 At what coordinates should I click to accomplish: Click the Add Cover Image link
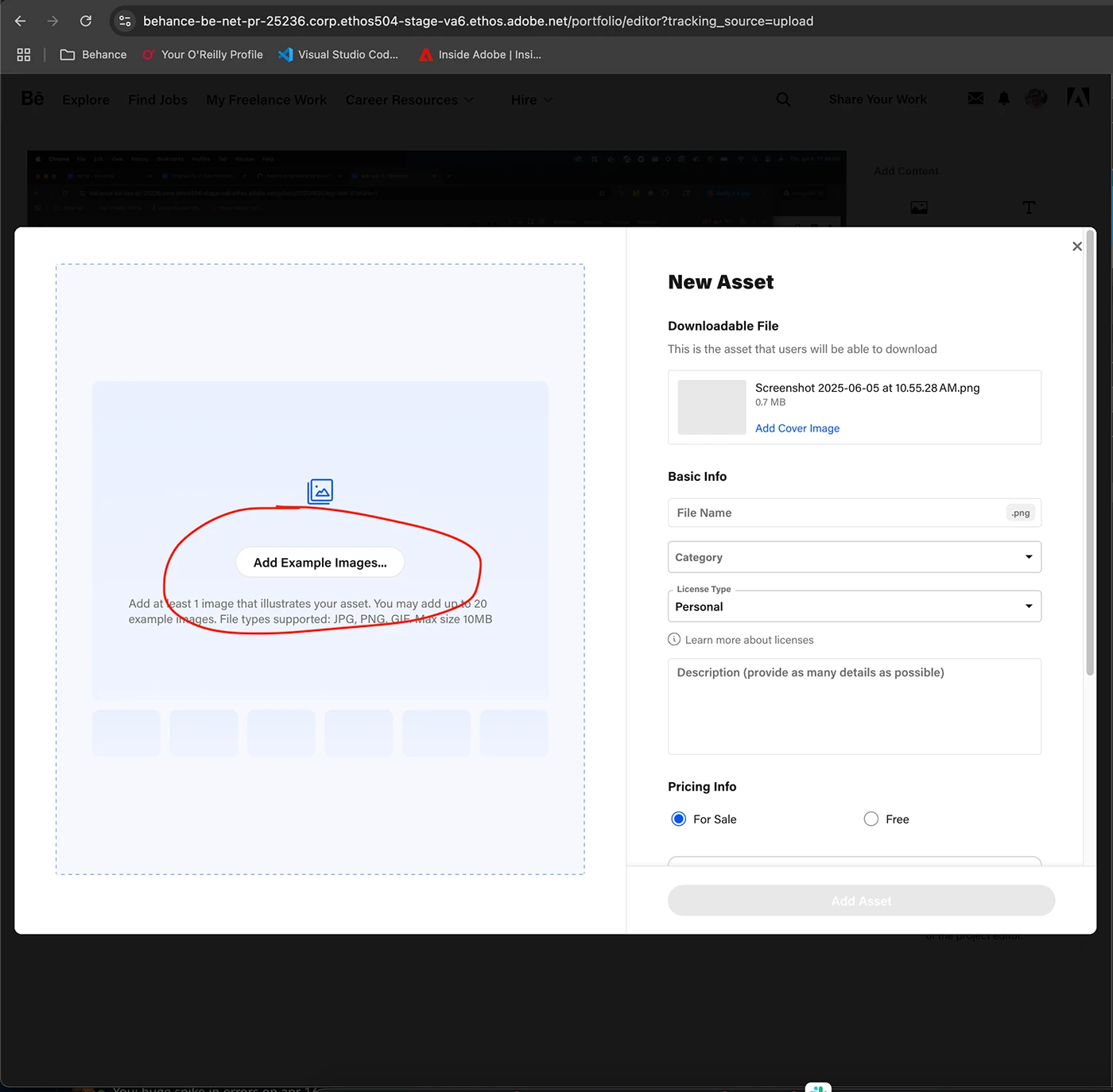click(797, 428)
